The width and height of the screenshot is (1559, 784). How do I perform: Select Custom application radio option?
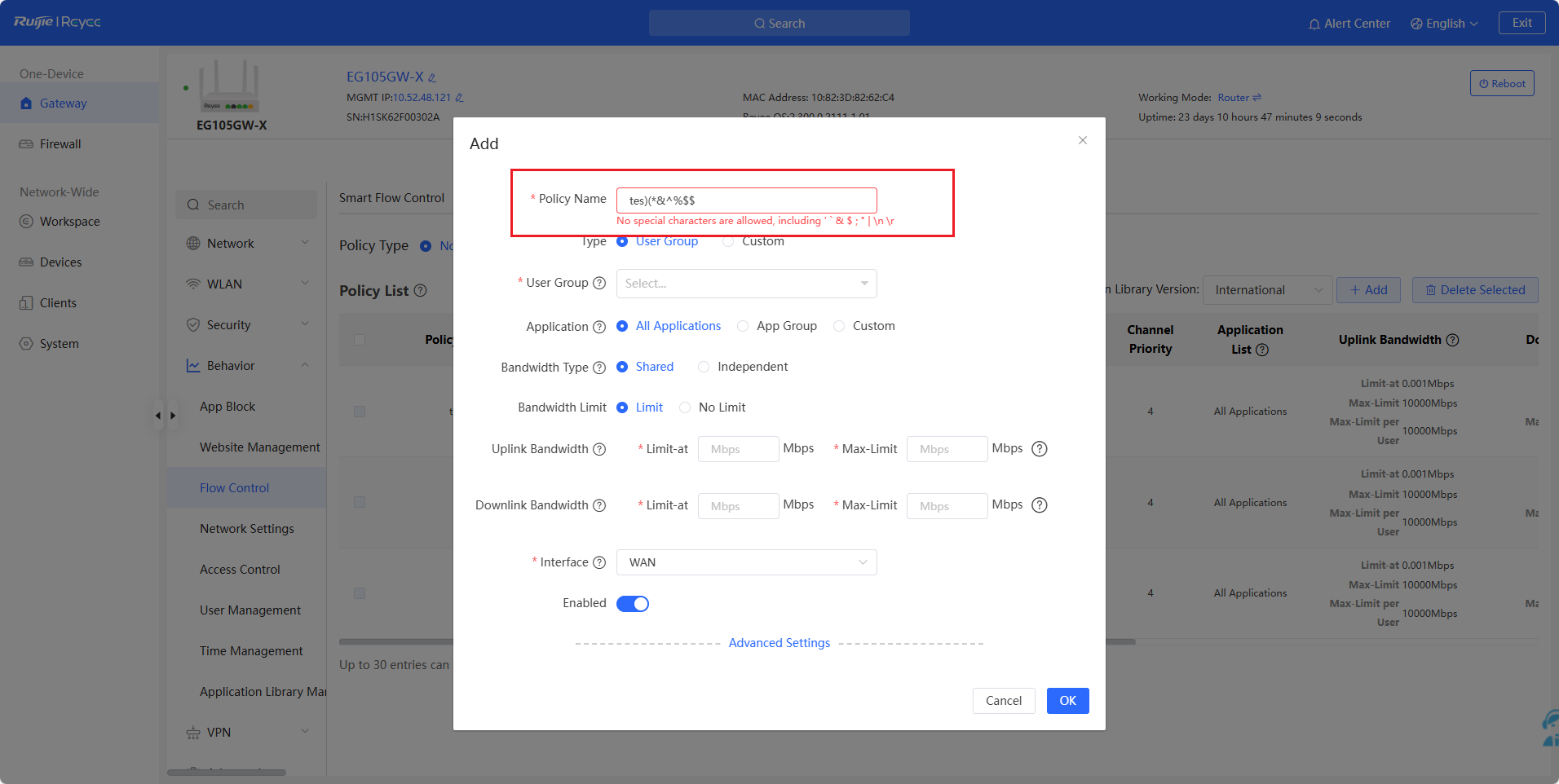tap(839, 326)
